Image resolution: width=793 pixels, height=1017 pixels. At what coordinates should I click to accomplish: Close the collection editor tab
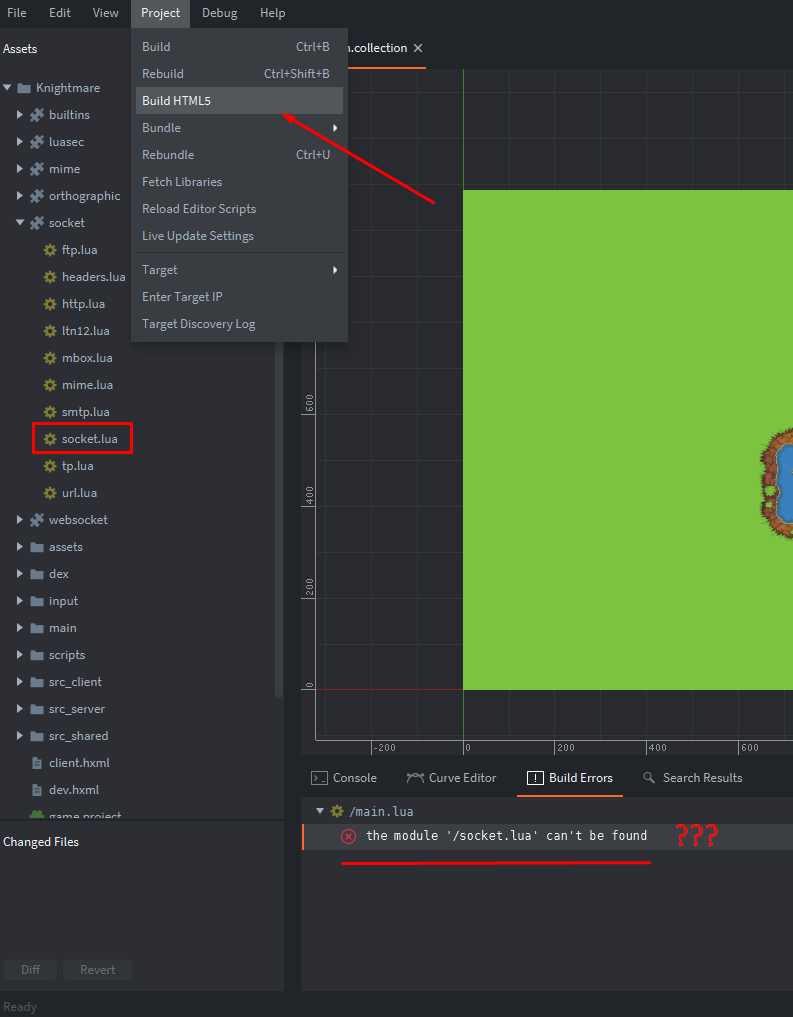click(x=418, y=48)
